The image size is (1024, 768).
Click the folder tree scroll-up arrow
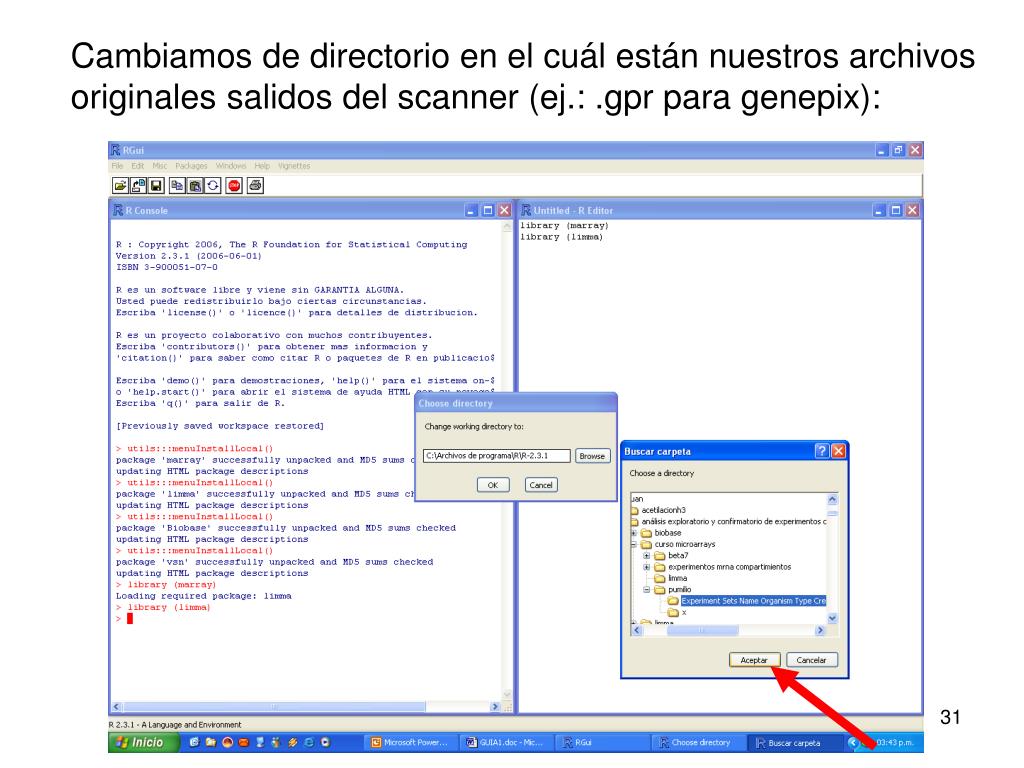(832, 500)
